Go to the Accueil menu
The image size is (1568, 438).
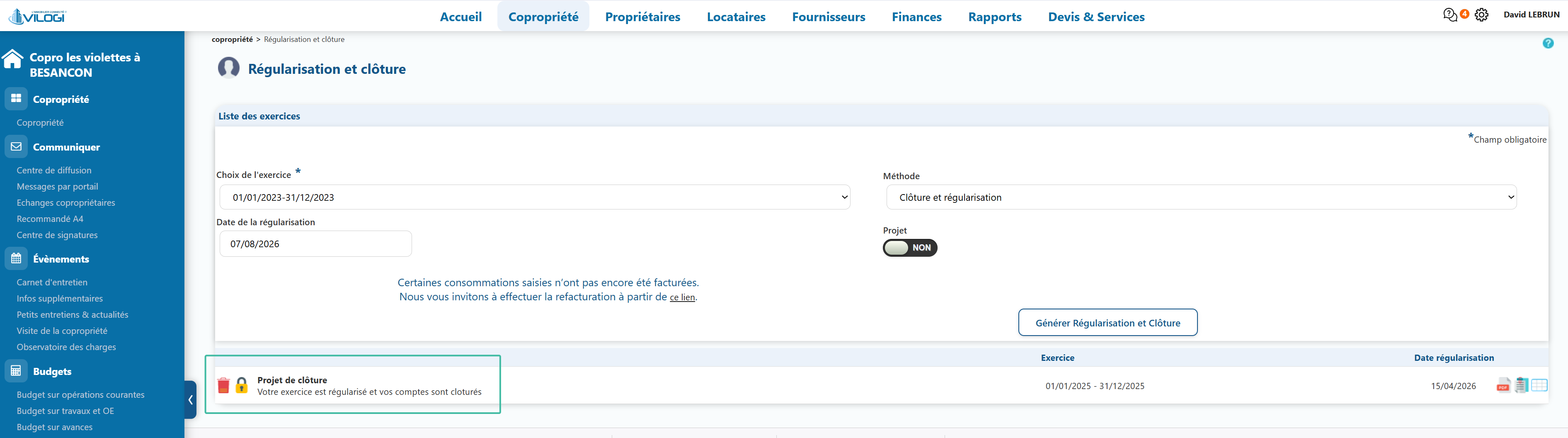point(461,17)
